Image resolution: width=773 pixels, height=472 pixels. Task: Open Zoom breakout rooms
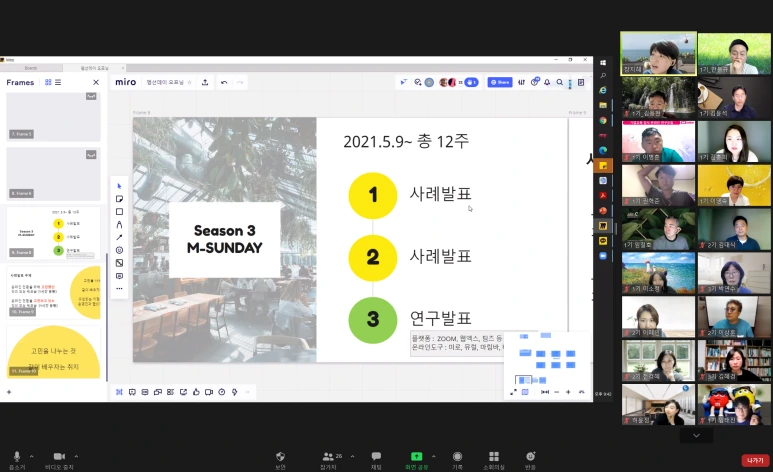pyautogui.click(x=493, y=460)
